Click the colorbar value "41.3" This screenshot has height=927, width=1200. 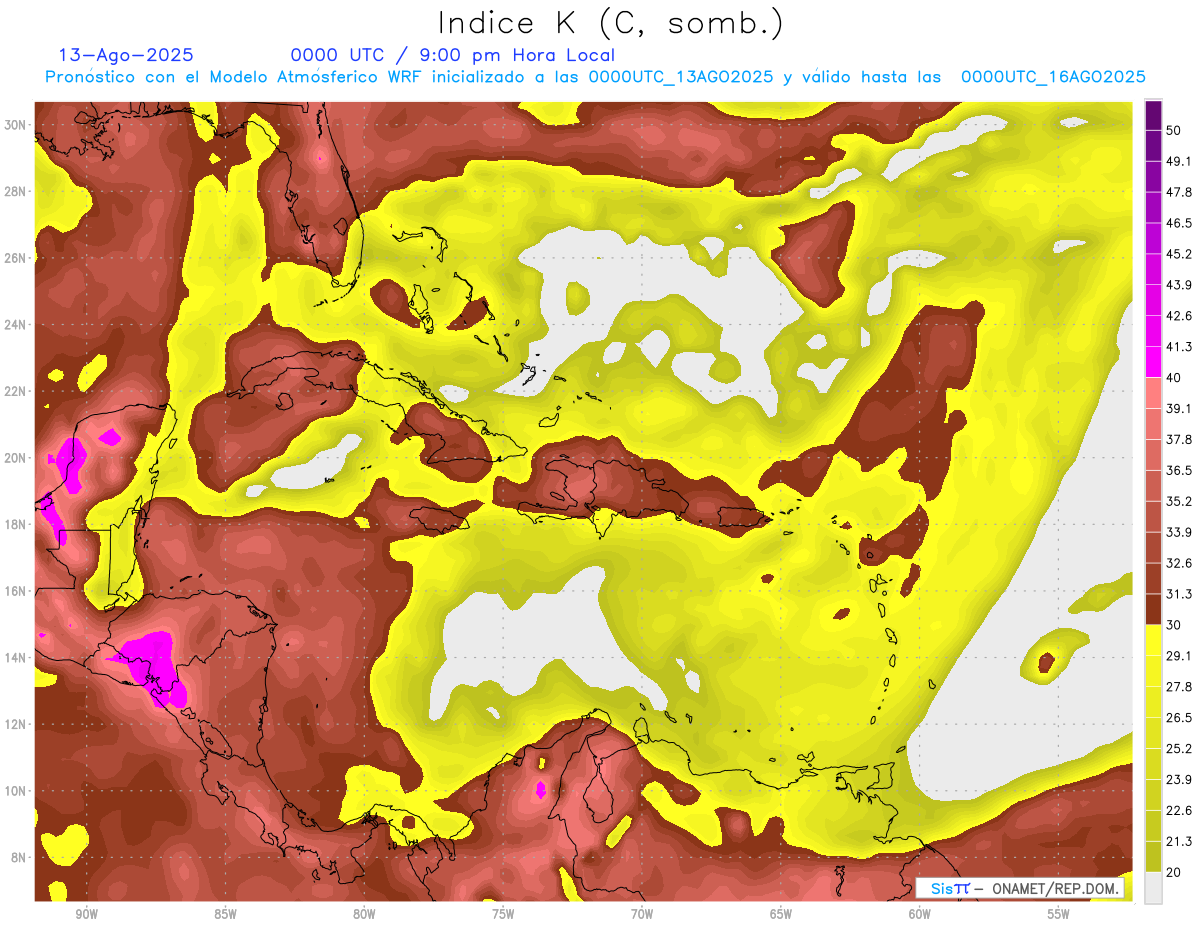coord(1179,347)
